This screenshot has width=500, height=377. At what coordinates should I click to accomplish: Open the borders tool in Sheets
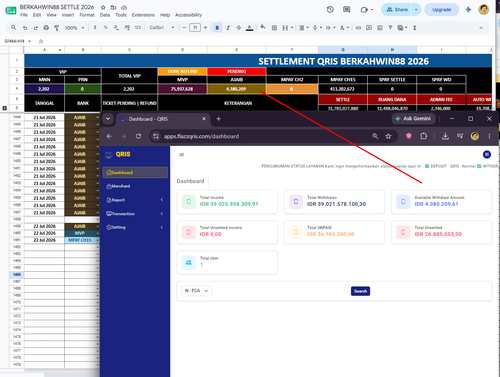click(x=274, y=28)
